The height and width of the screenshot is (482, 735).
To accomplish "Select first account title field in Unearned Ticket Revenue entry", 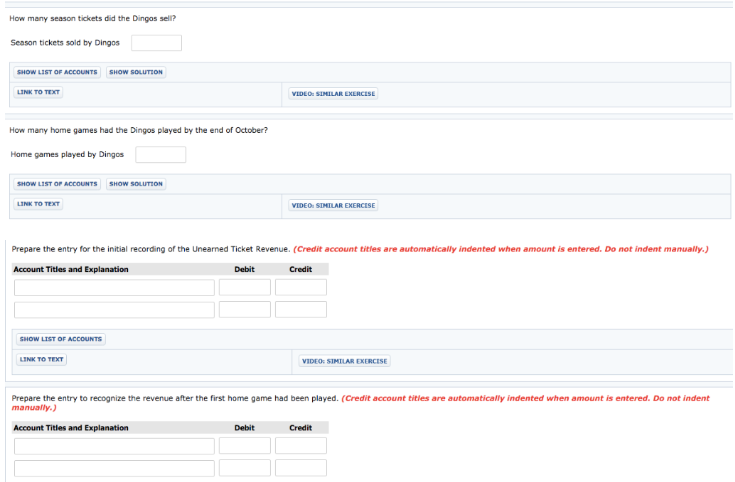I will [x=114, y=287].
